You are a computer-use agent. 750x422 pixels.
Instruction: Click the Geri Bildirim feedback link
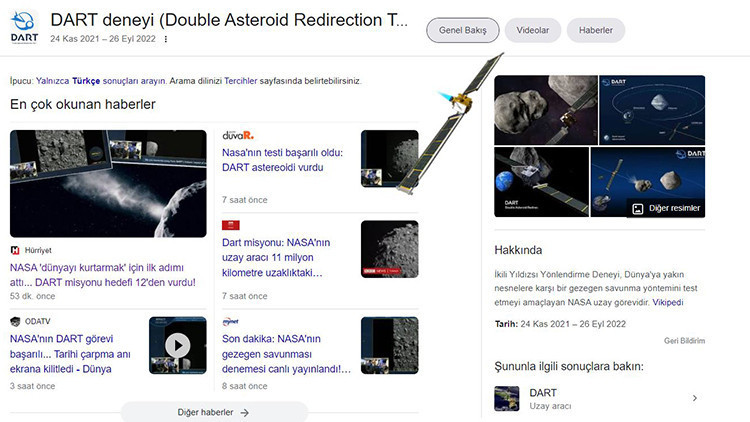pos(684,340)
